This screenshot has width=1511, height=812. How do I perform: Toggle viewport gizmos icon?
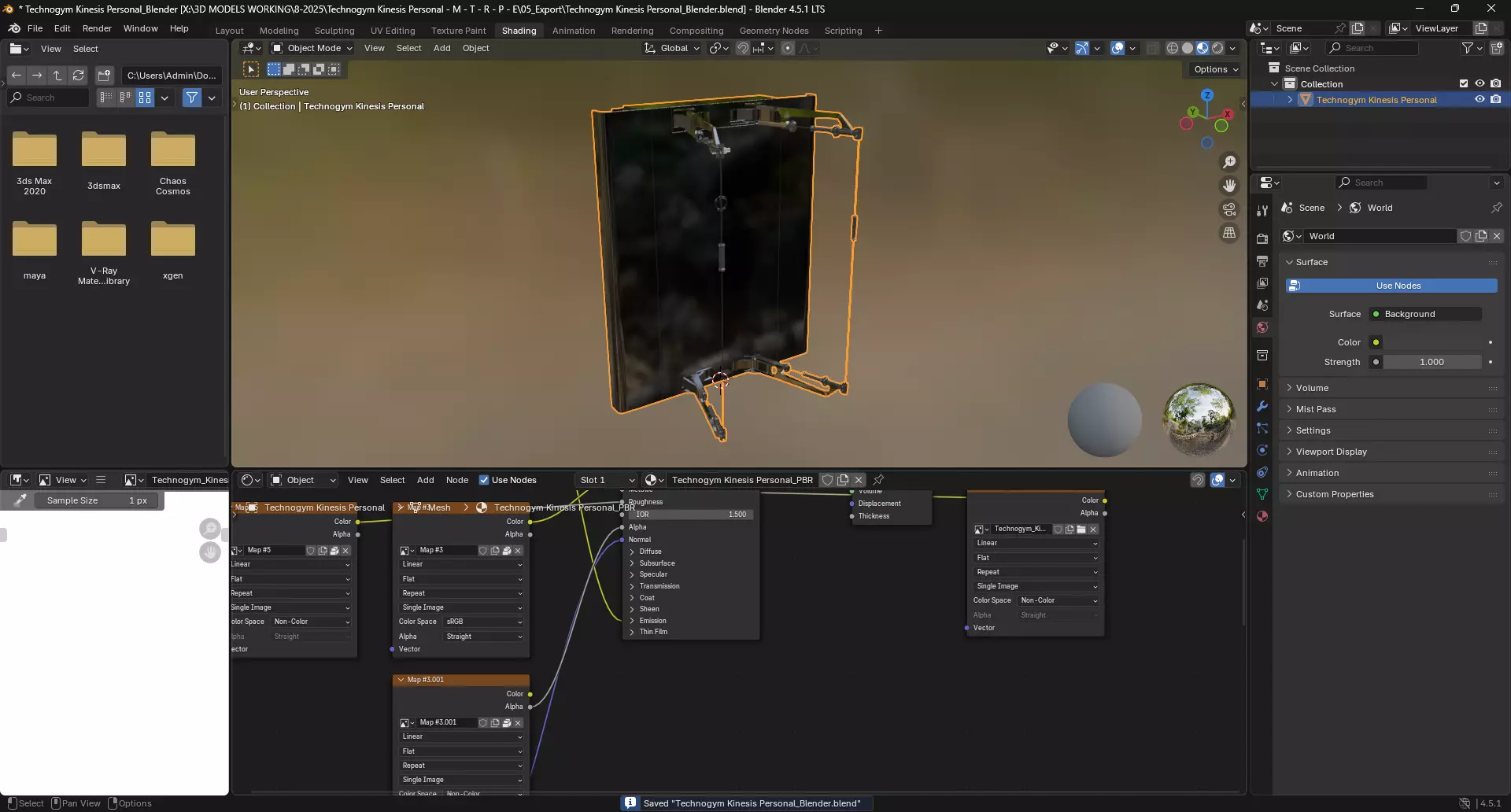click(x=1082, y=48)
